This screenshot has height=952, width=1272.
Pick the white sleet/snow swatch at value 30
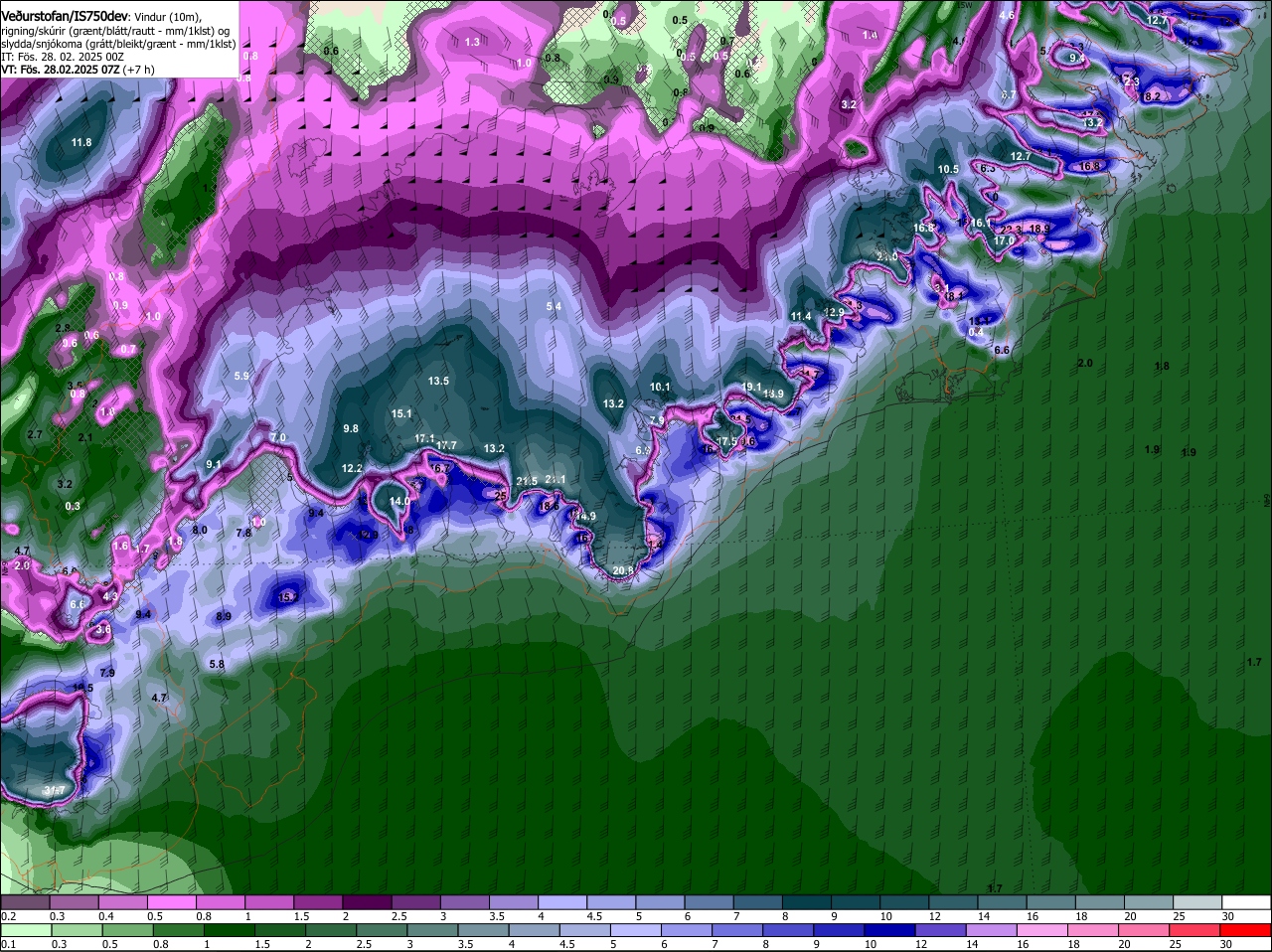coord(1247,902)
